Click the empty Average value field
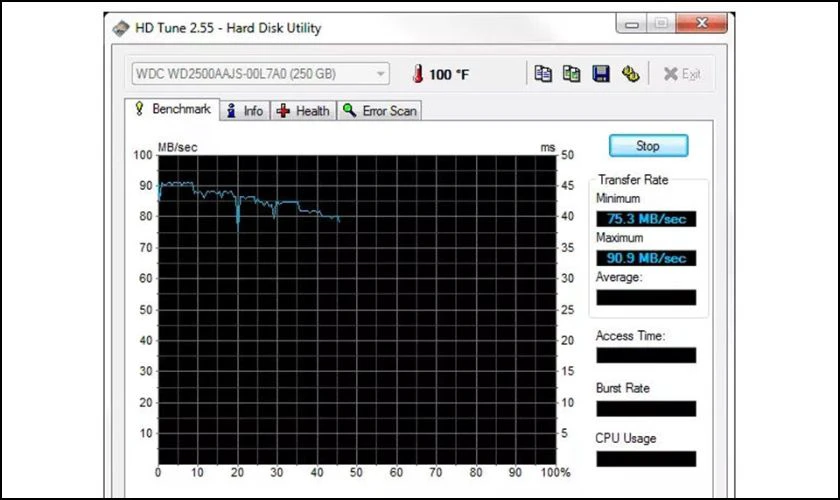 point(646,297)
